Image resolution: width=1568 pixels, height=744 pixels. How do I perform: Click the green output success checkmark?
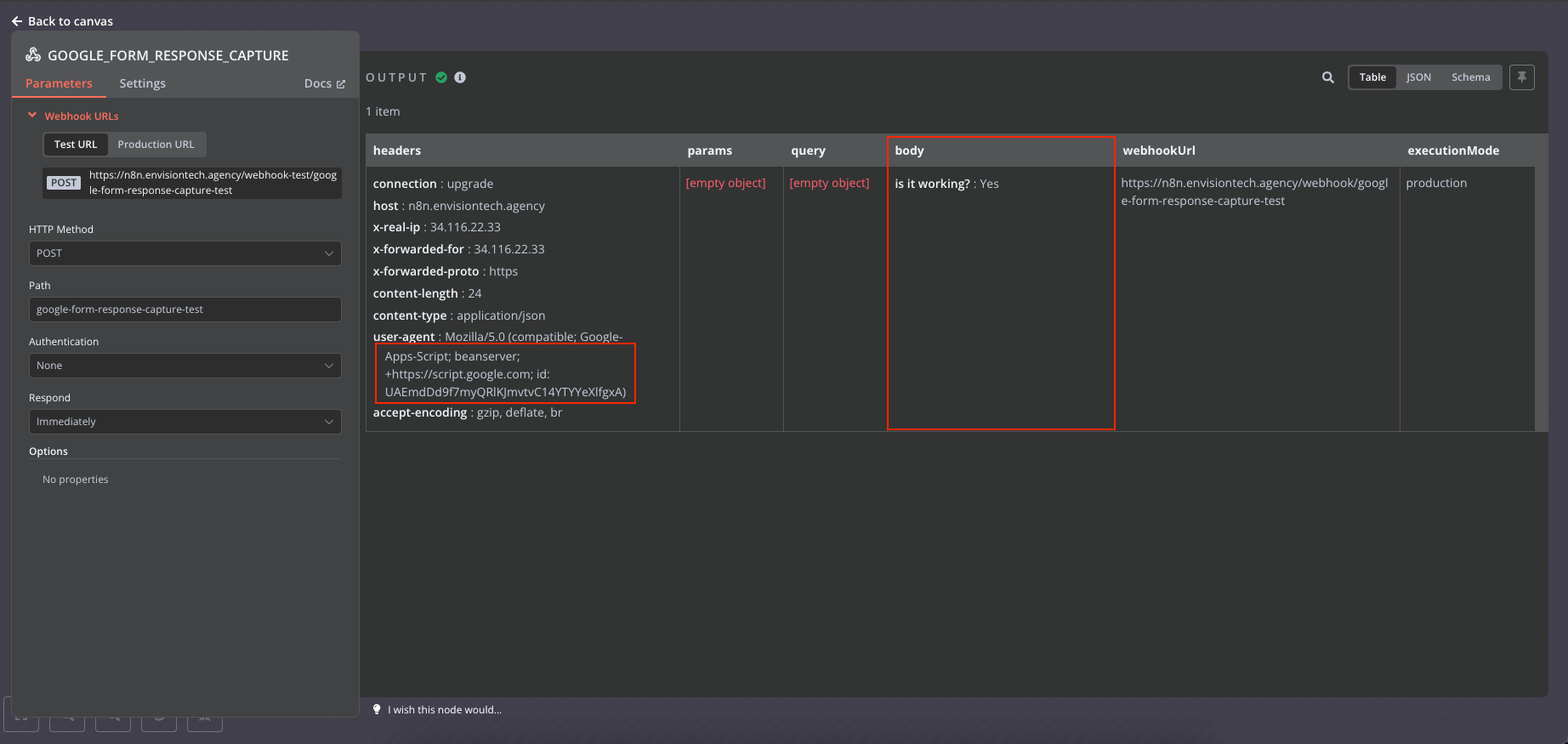point(441,77)
